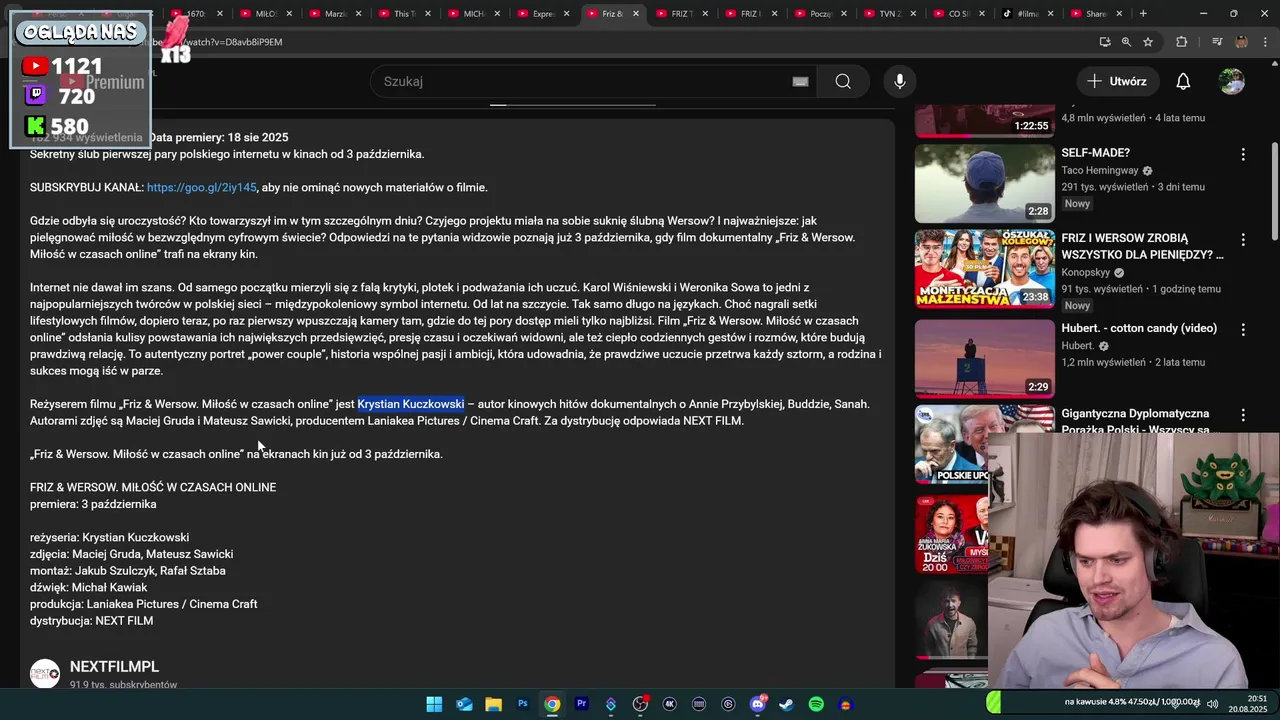Screen dimensions: 1280x720
Task: Open Spotify from the taskbar
Action: 816,704
